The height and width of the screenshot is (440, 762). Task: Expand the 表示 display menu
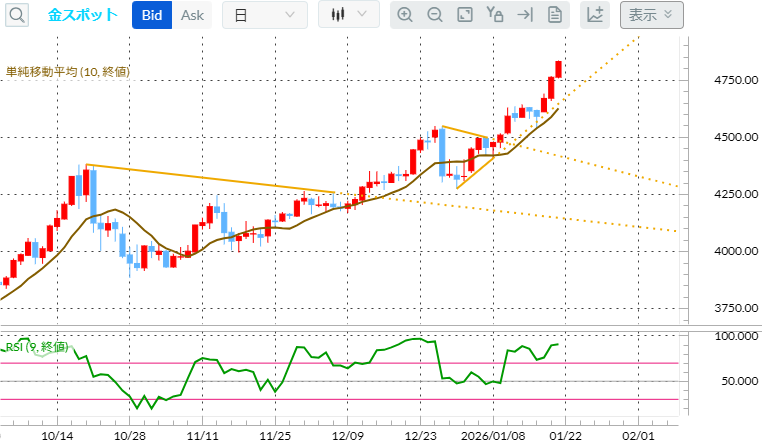coord(652,15)
